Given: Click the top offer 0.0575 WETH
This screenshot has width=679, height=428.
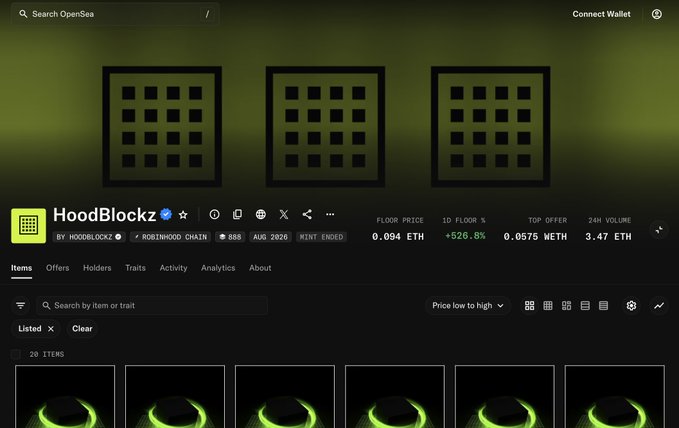Looking at the screenshot, I should point(535,237).
